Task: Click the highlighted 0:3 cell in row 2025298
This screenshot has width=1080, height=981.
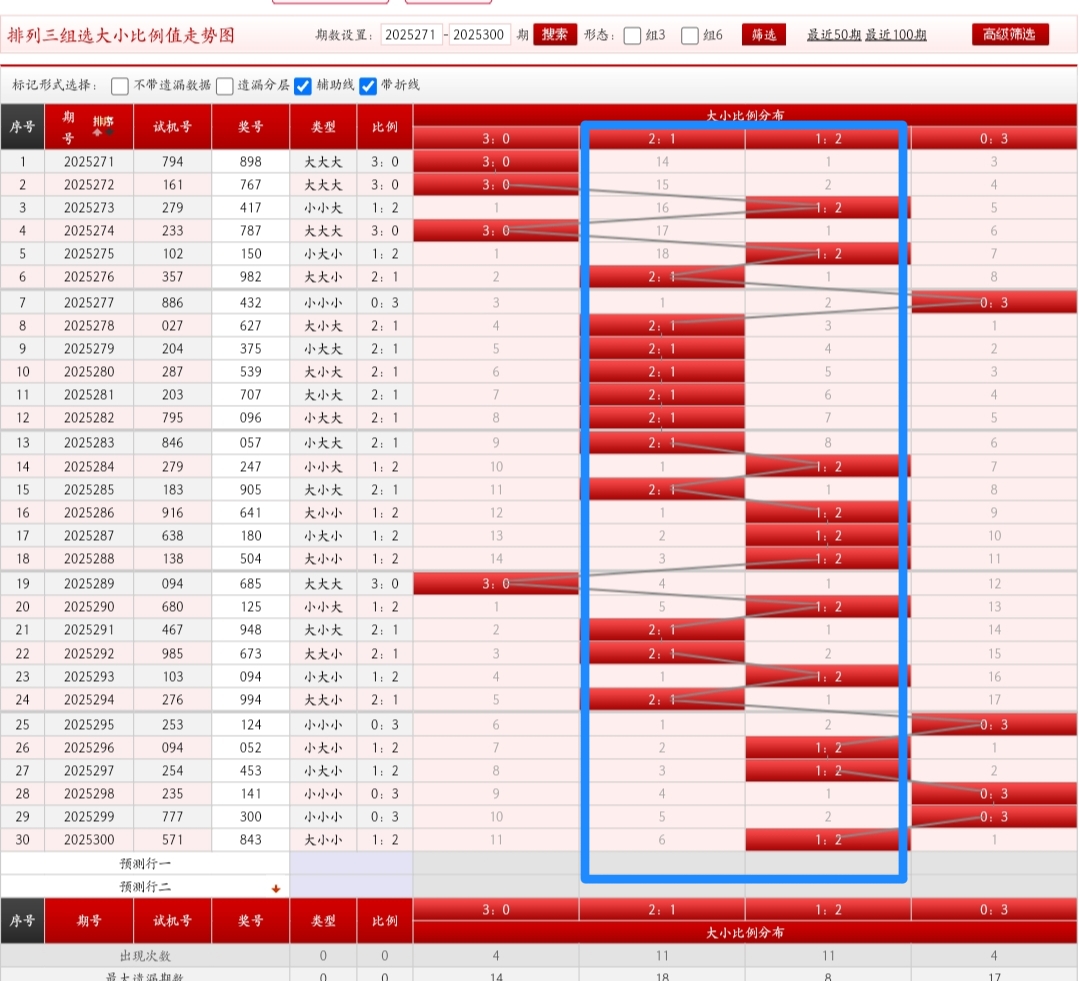Action: 994,794
